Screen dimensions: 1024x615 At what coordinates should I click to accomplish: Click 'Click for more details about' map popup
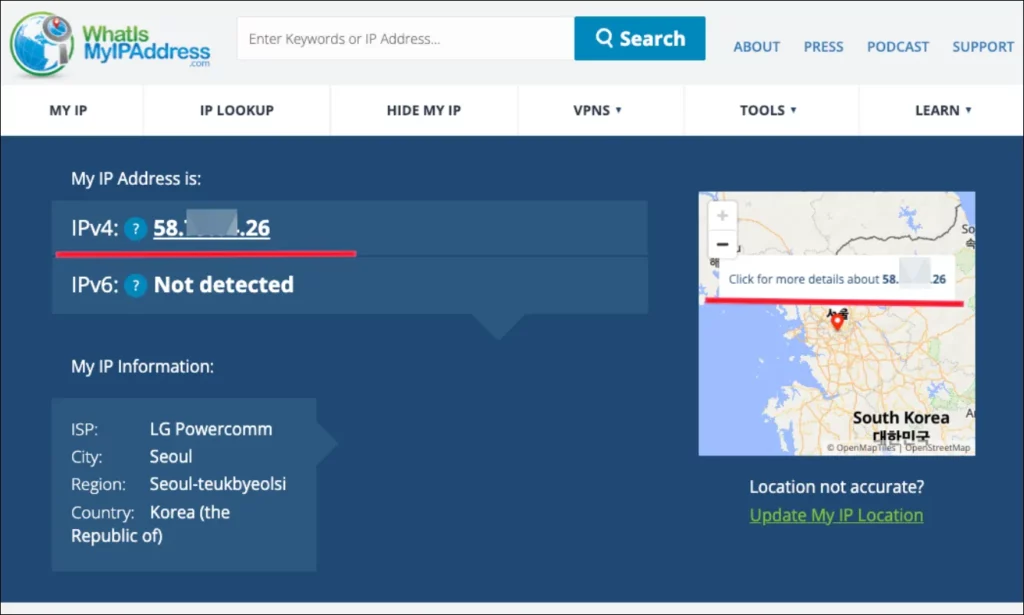coord(837,279)
